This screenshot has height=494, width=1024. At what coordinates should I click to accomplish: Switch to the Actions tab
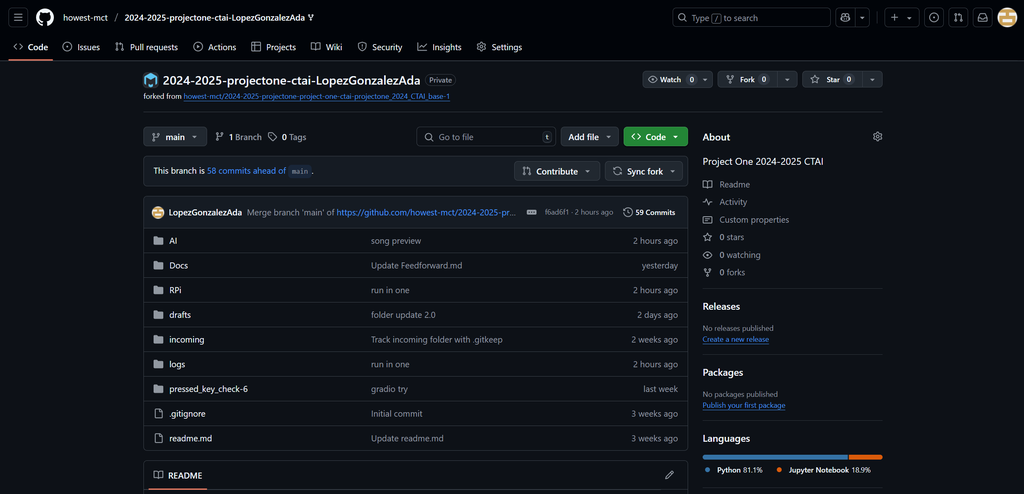pos(215,47)
